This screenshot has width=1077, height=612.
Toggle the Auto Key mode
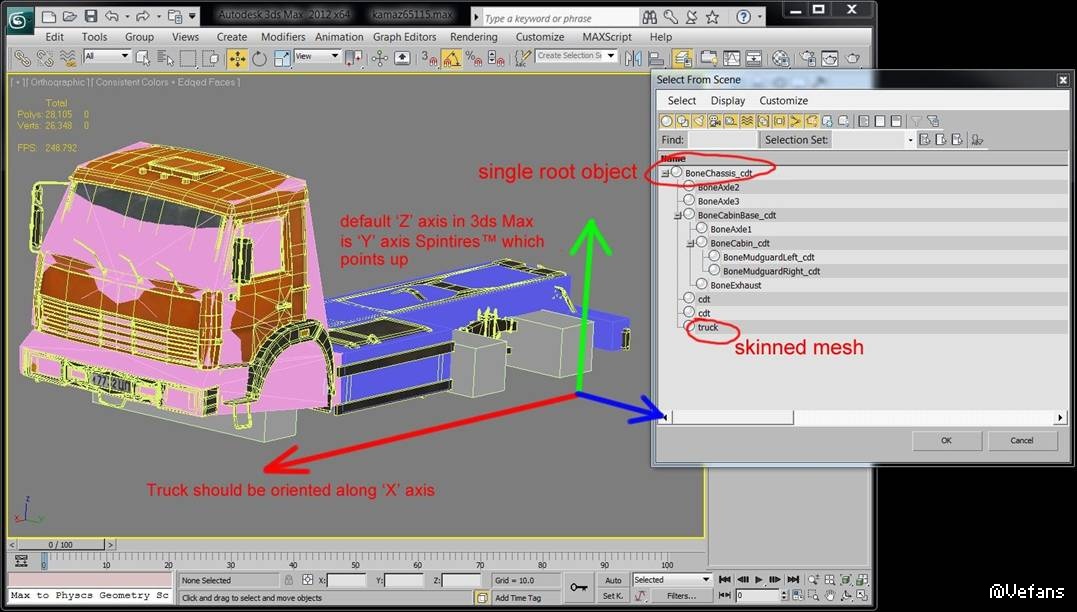[613, 580]
